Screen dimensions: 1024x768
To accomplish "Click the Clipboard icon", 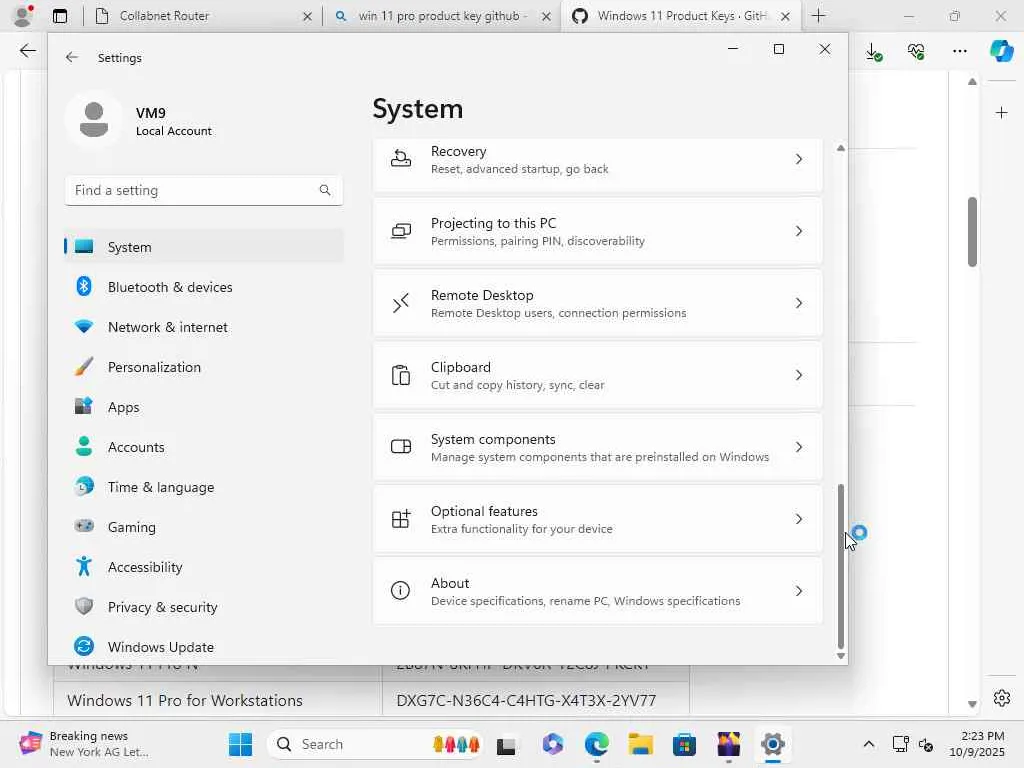I will click(400, 375).
